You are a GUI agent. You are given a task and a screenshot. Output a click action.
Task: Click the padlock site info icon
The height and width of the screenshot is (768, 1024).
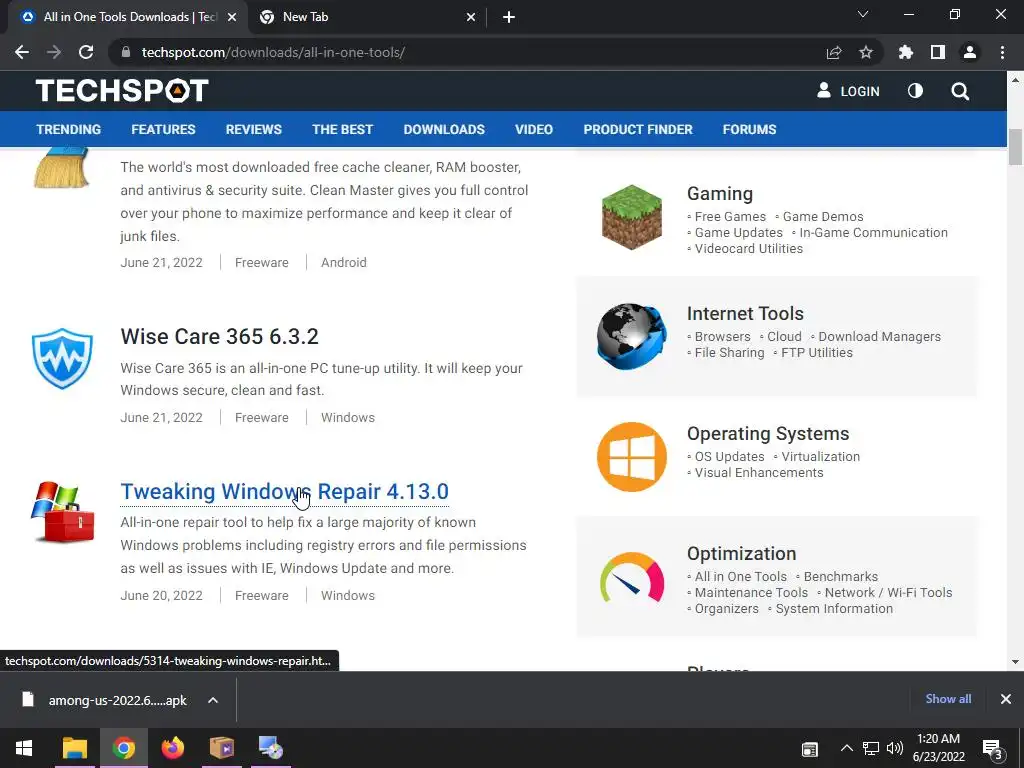[x=126, y=52]
